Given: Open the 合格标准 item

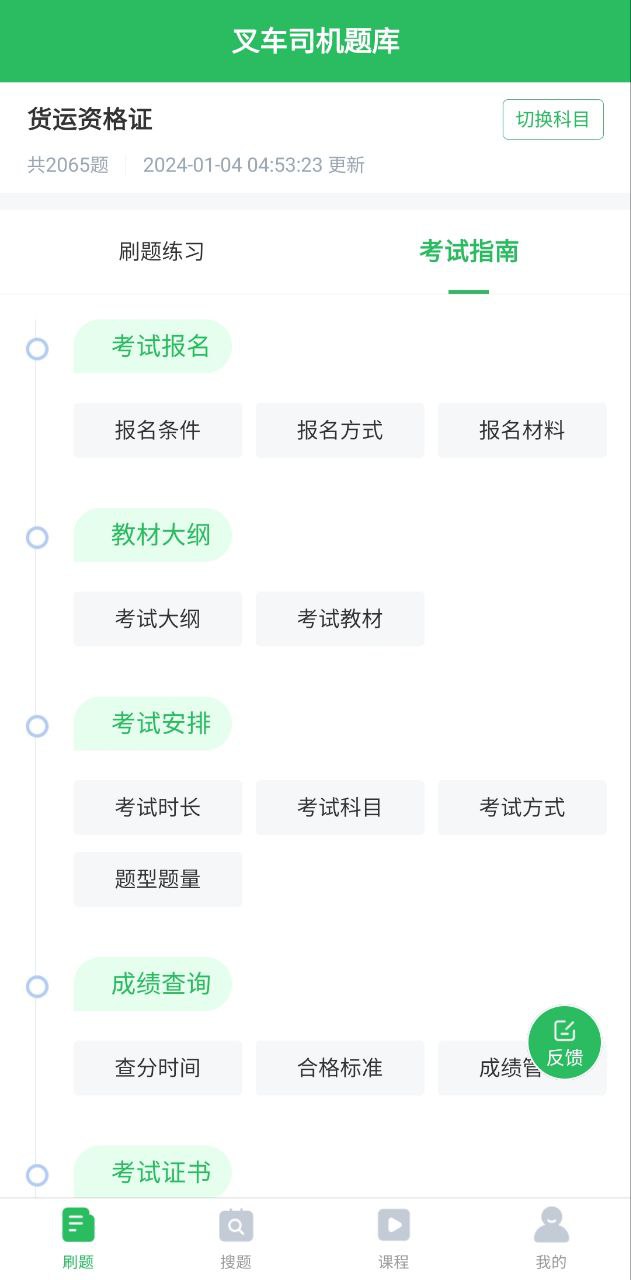Looking at the screenshot, I should [340, 1068].
